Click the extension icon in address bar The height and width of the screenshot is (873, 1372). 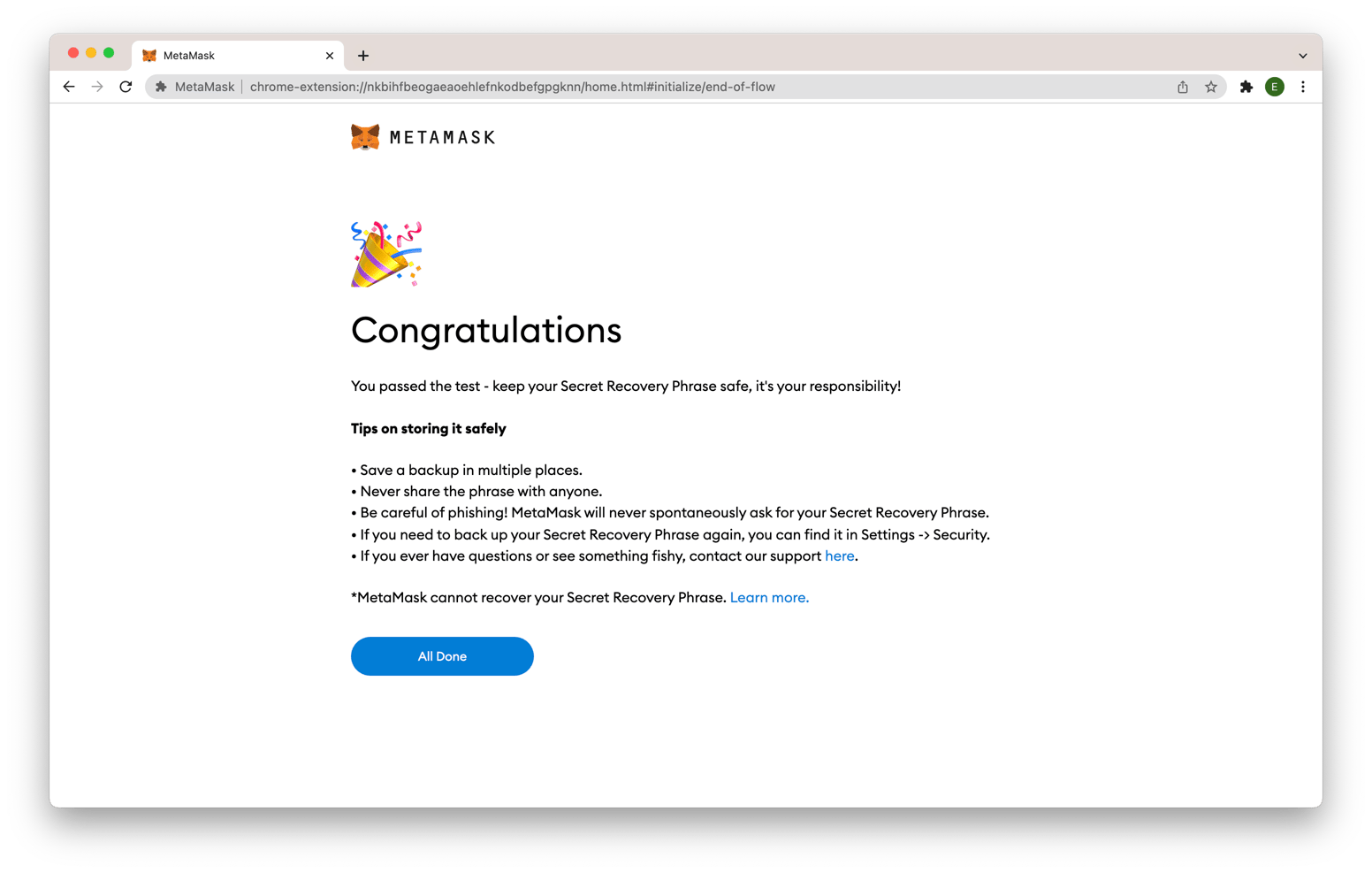point(161,87)
